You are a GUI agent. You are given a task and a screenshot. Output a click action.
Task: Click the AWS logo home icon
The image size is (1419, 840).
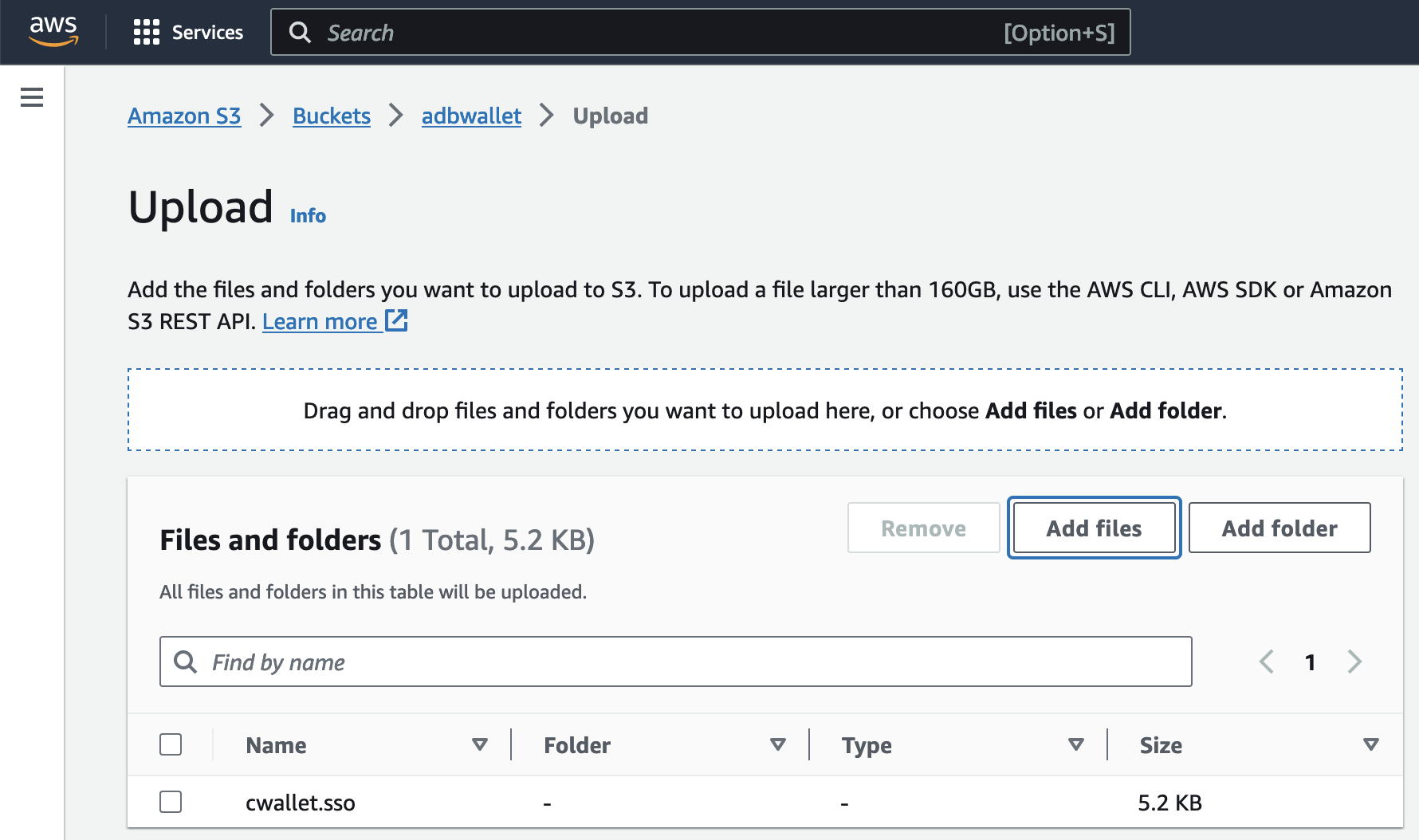point(53,32)
